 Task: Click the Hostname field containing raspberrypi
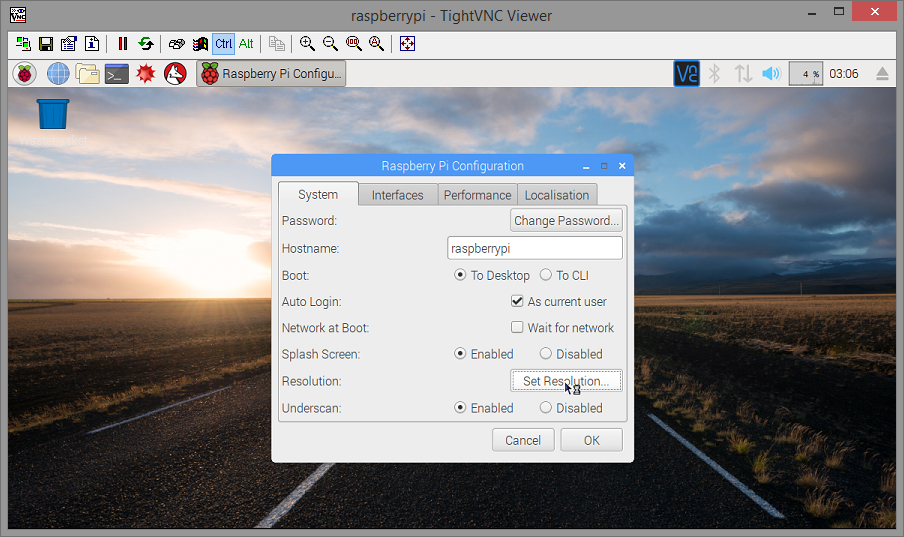tap(535, 248)
